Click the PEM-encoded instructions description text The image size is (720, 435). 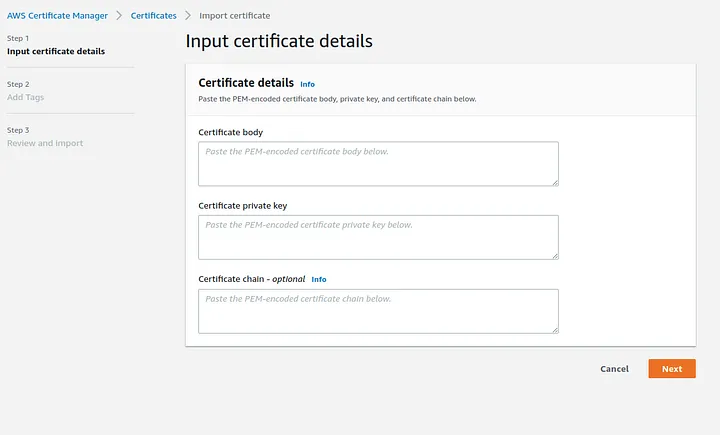coord(338,99)
